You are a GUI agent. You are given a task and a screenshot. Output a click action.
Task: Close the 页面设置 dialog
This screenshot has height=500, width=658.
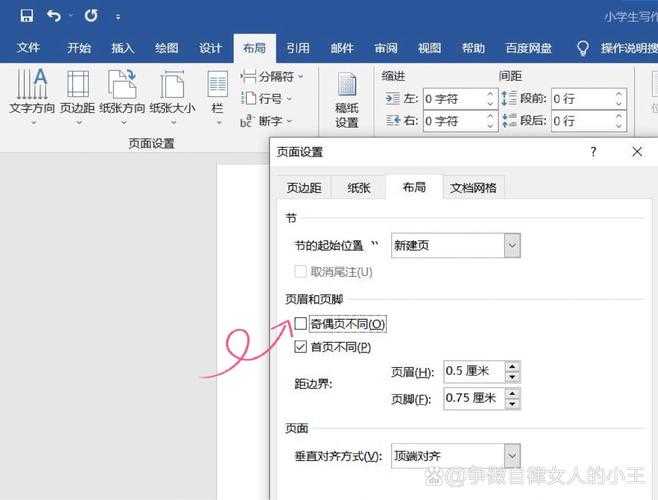coord(637,152)
